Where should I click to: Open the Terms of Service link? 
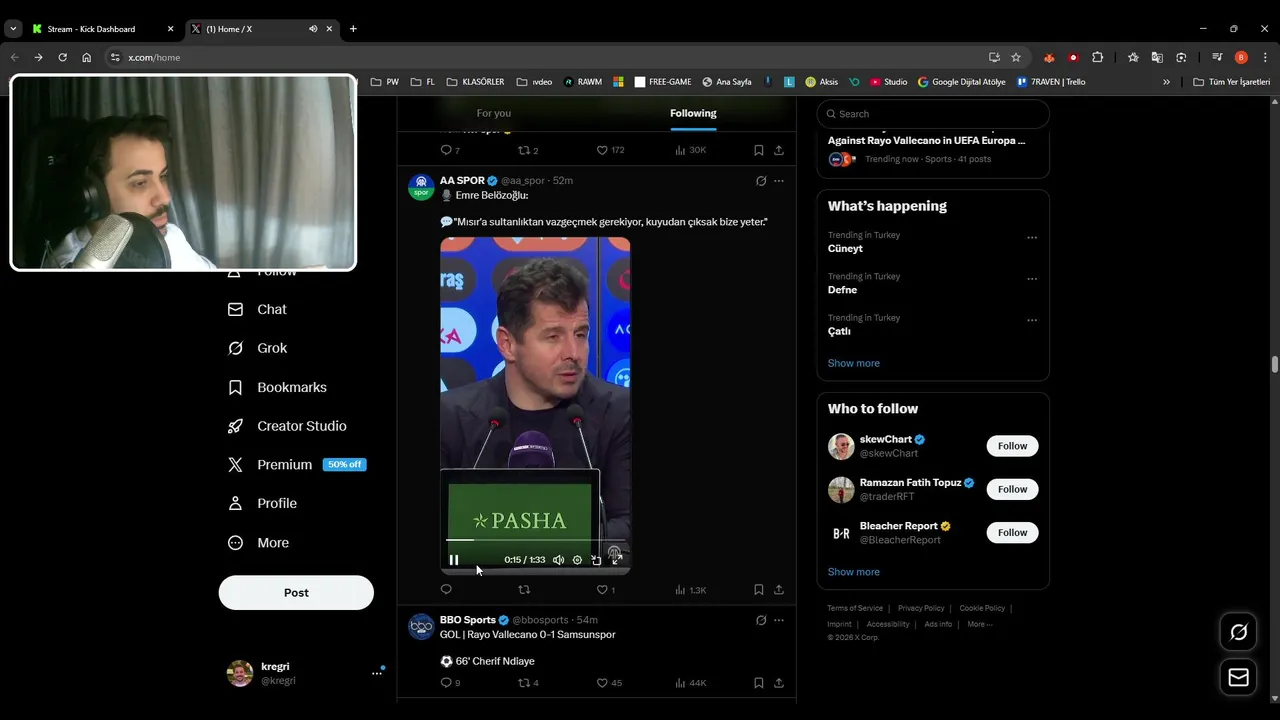(x=855, y=608)
